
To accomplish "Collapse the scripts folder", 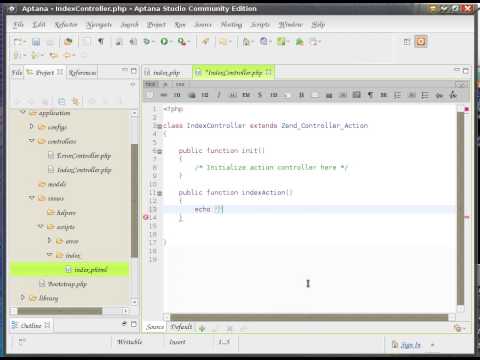I will click(40, 227).
